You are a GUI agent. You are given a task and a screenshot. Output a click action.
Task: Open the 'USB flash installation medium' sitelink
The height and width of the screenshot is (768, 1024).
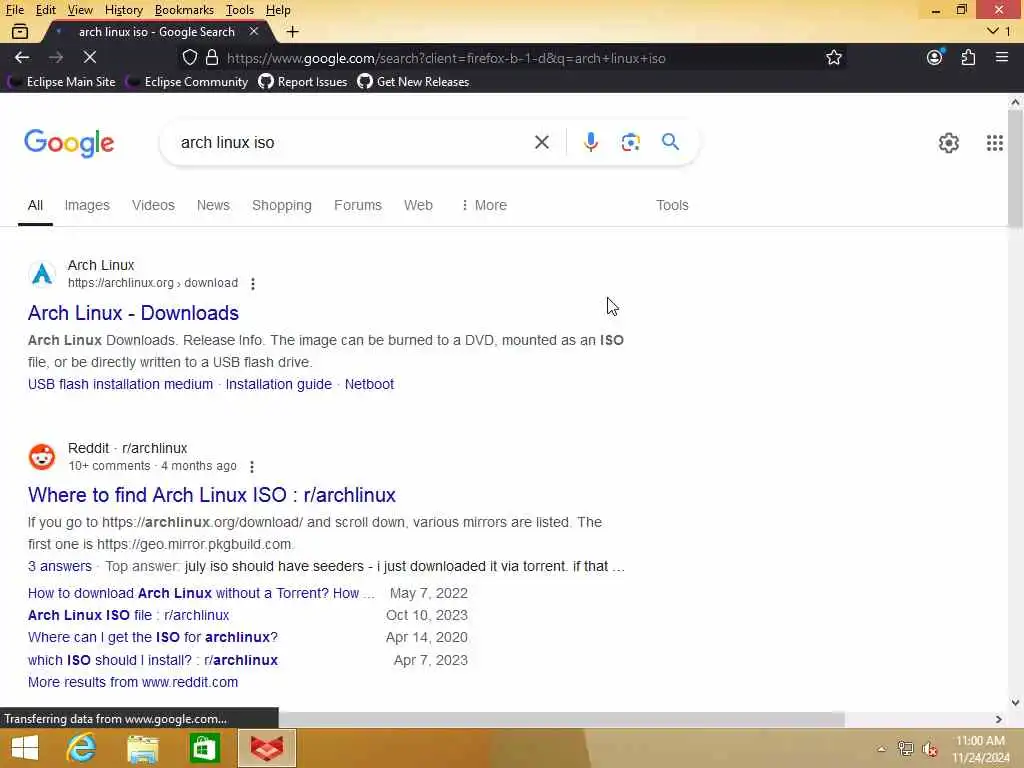[x=120, y=384]
